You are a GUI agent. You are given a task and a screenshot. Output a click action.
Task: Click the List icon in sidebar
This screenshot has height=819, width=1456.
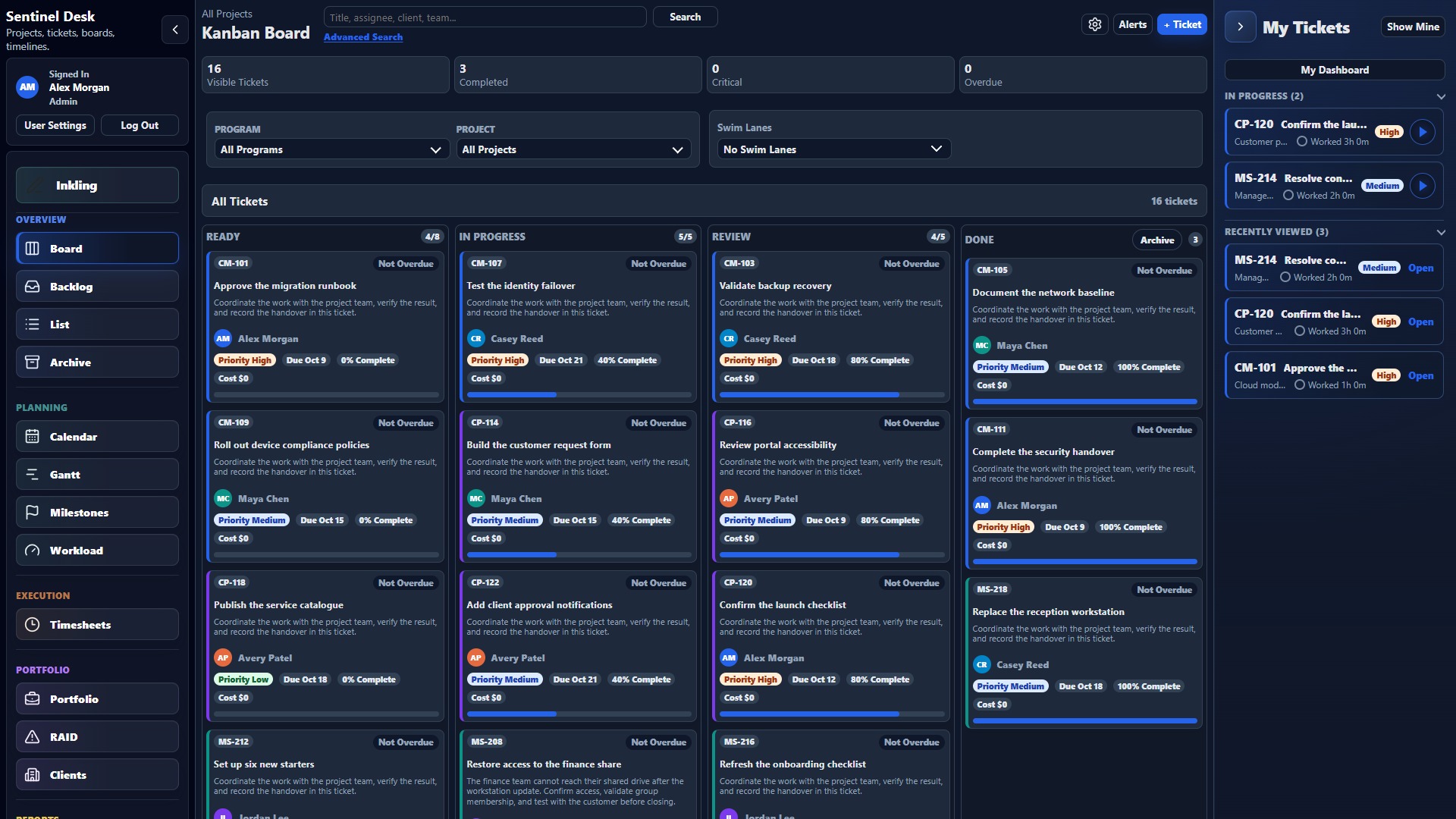(33, 325)
